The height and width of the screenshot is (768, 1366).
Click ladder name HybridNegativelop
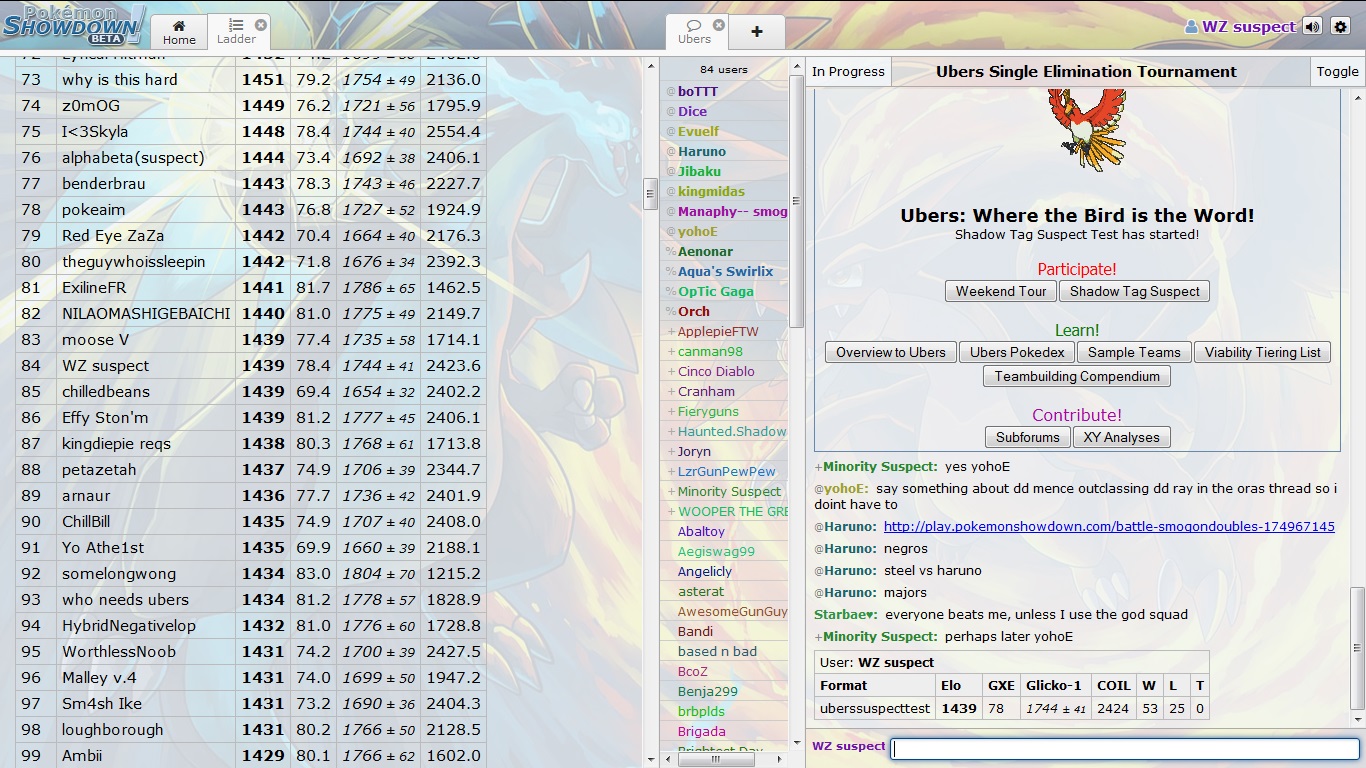(129, 626)
